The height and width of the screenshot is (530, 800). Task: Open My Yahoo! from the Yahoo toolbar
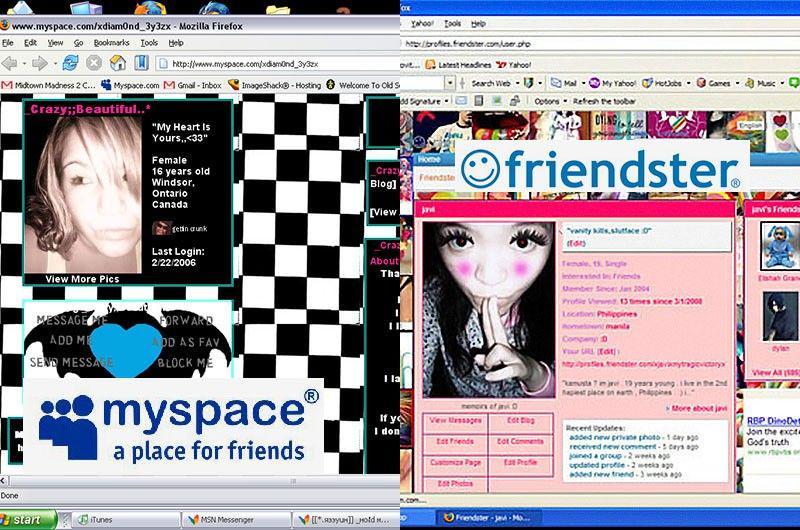(612, 83)
